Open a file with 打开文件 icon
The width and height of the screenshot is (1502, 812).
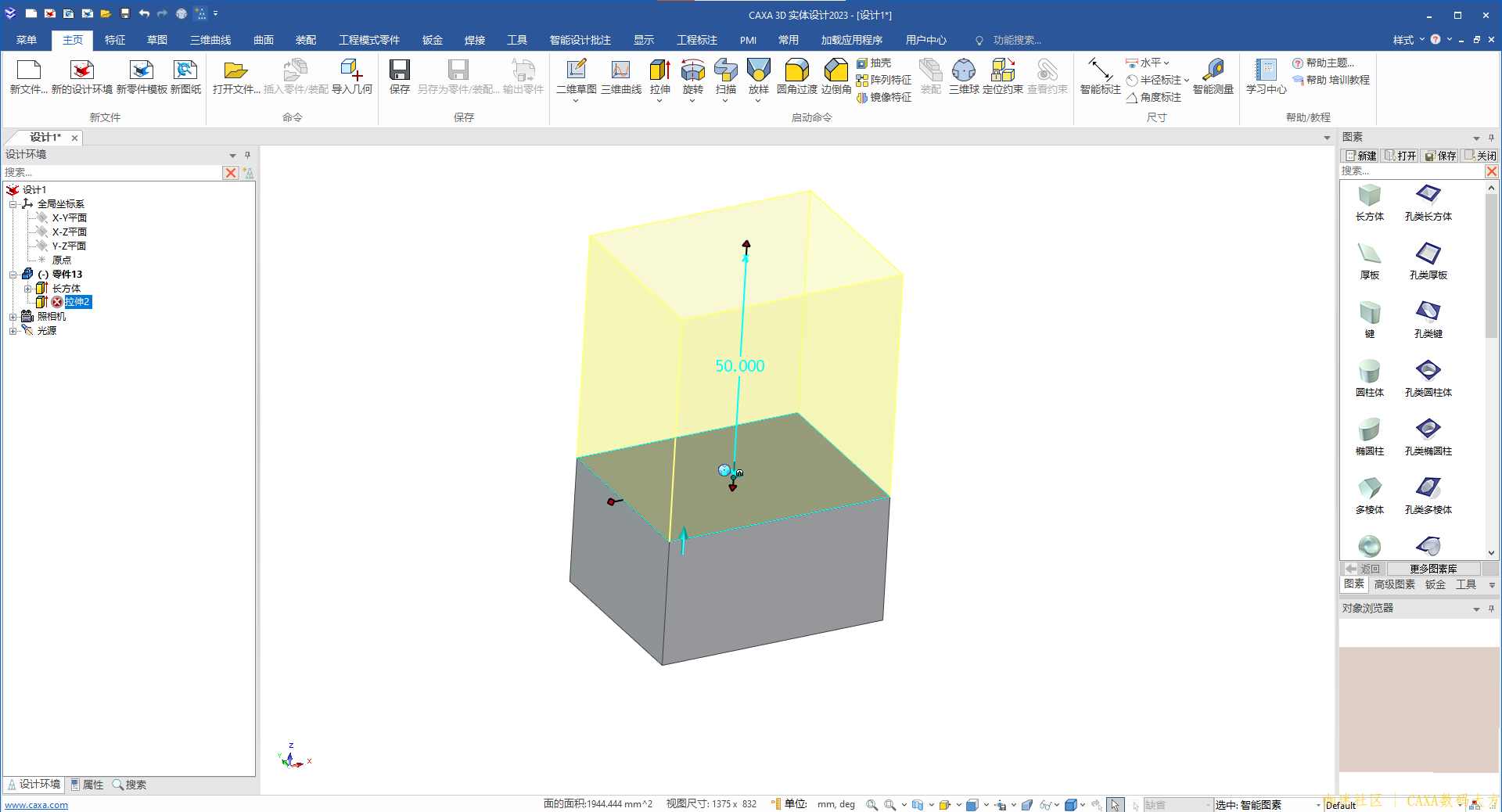pyautogui.click(x=235, y=77)
